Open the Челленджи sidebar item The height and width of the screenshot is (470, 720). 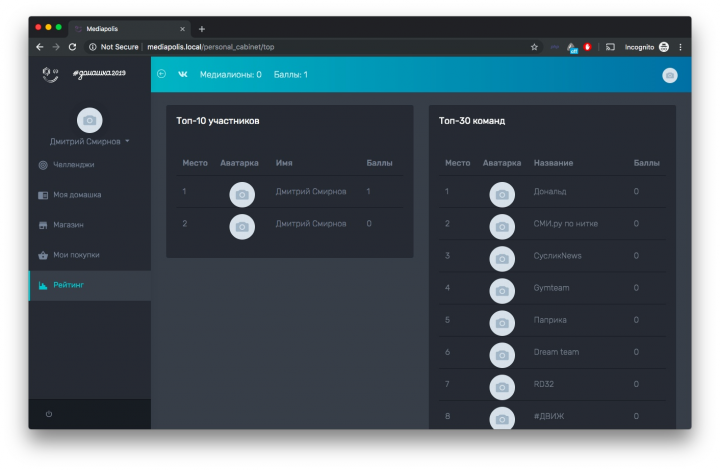coord(90,165)
